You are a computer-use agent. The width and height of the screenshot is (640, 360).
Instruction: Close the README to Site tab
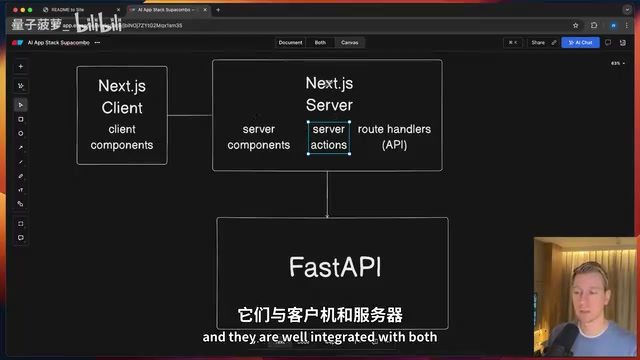[118, 10]
